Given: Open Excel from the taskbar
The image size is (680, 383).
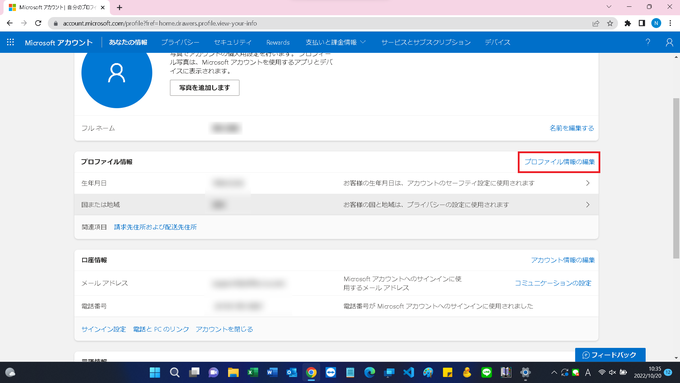Looking at the screenshot, I should pos(252,372).
